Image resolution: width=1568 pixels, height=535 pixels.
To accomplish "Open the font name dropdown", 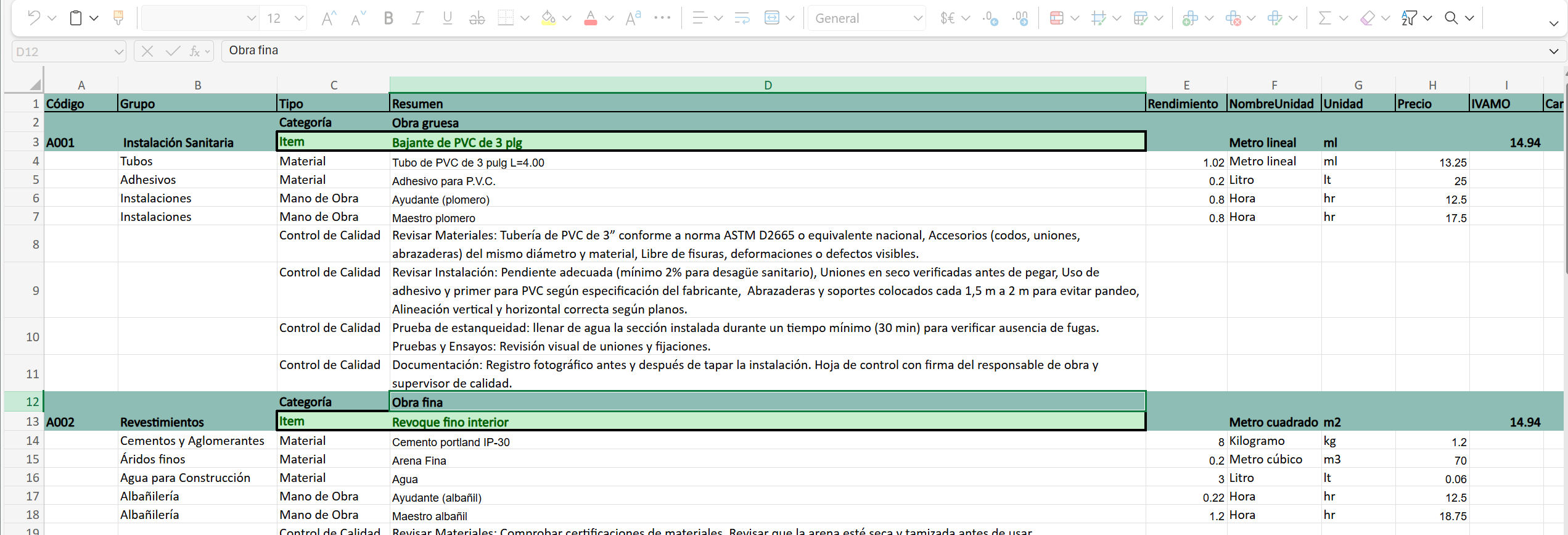I will [x=251, y=19].
